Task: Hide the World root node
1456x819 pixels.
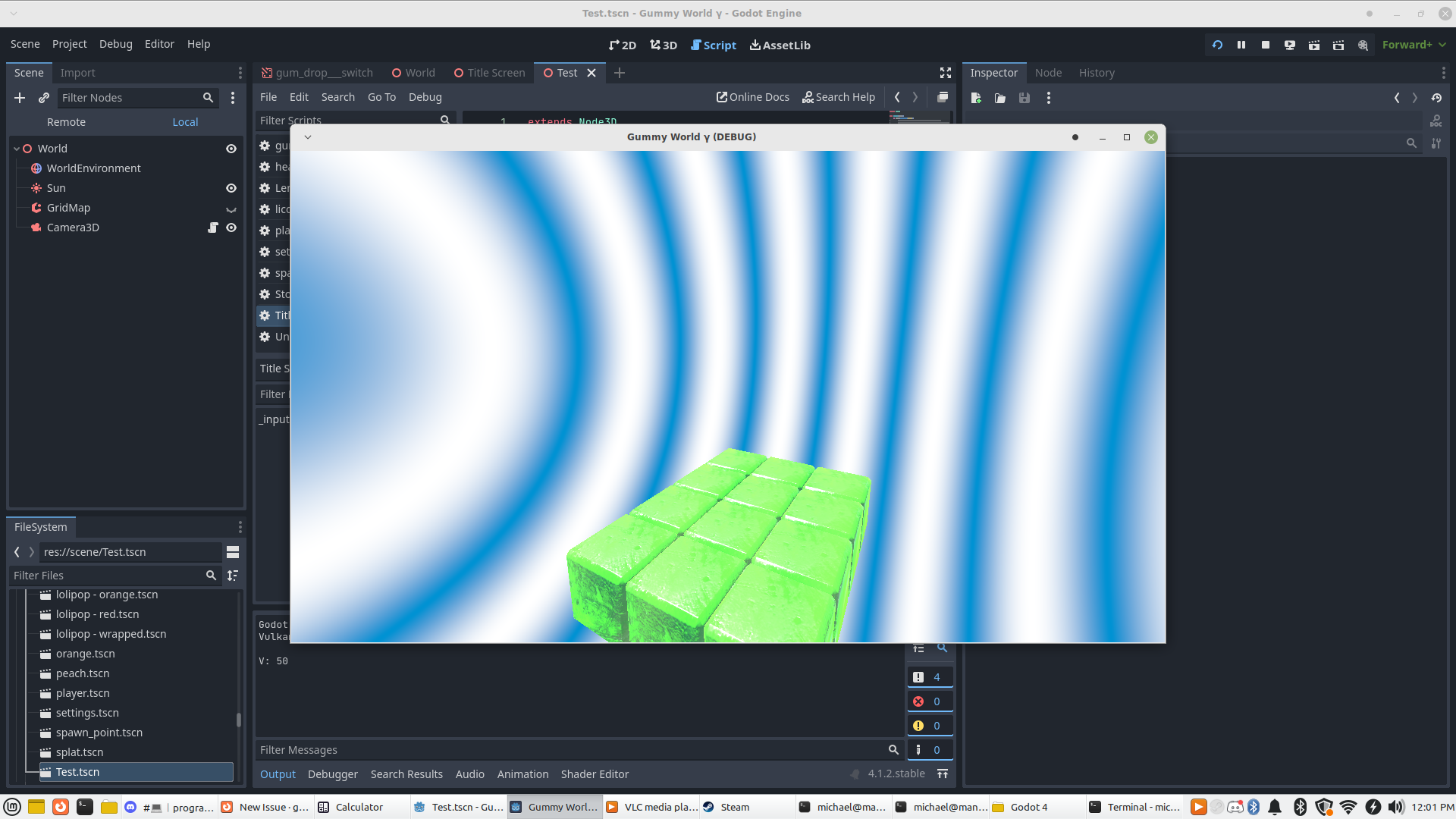Action: point(231,149)
